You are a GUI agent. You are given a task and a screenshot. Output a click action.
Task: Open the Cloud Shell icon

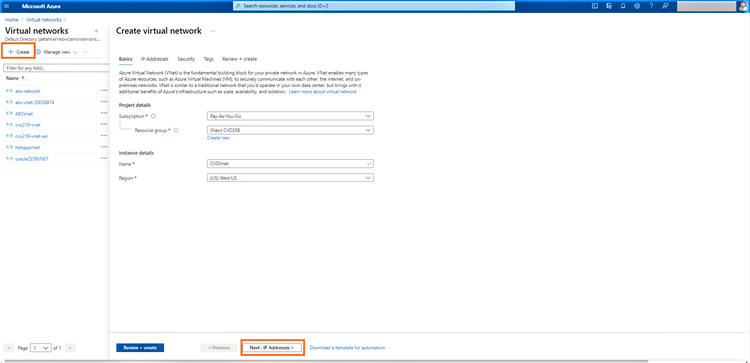click(595, 6)
